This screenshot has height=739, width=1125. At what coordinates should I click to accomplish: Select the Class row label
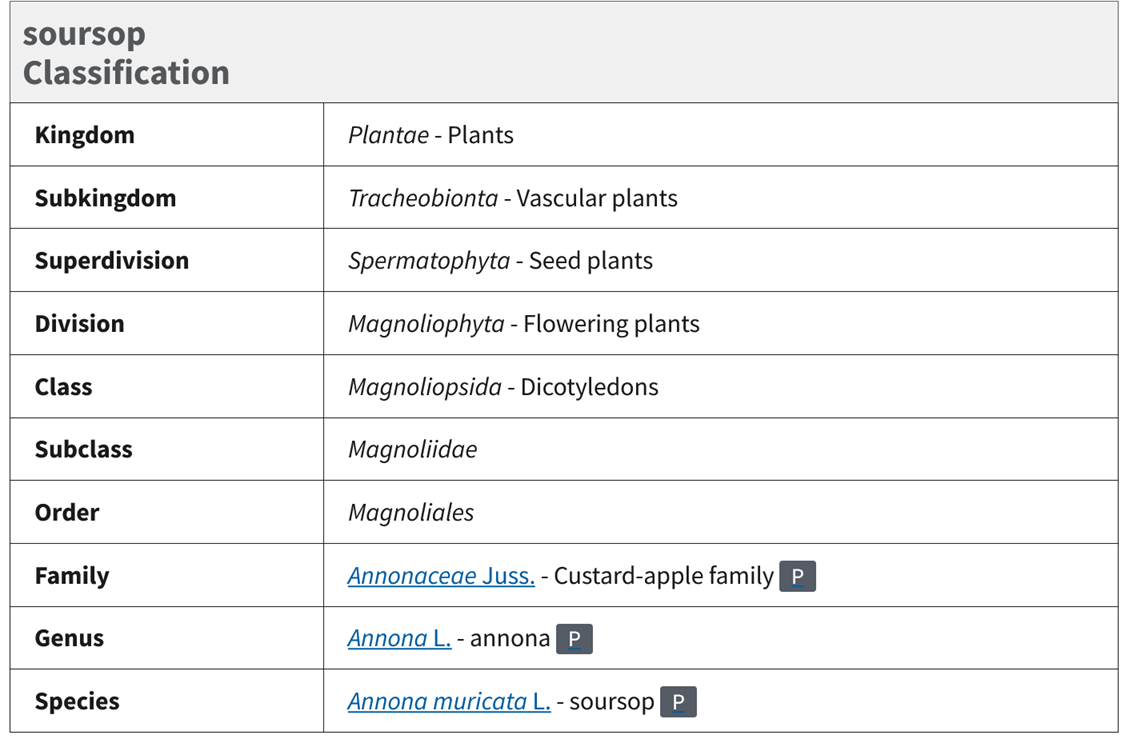tap(63, 388)
